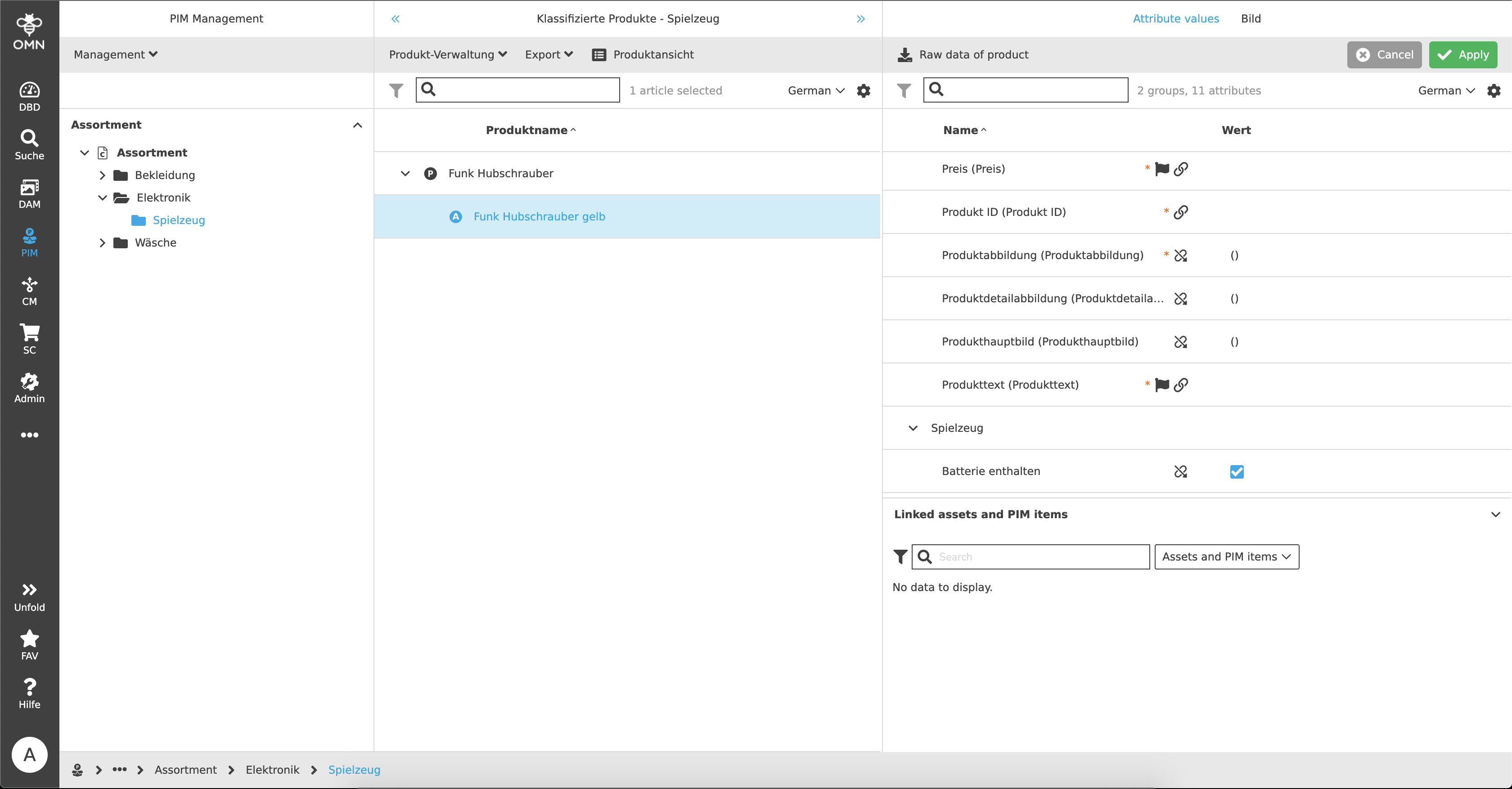The width and height of the screenshot is (1512, 789).
Task: Switch to the Bild tab
Action: (x=1251, y=18)
